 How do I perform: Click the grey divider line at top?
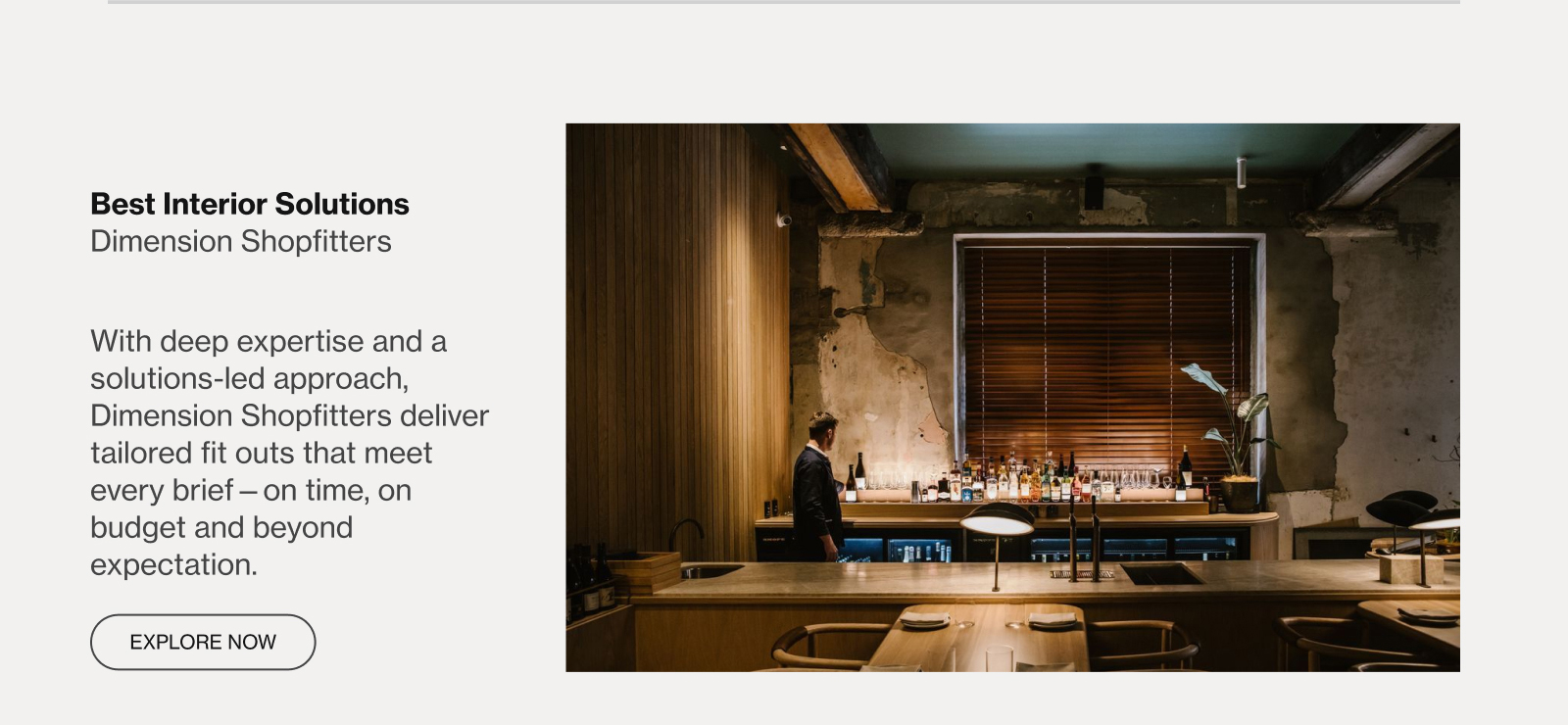tap(784, 2)
